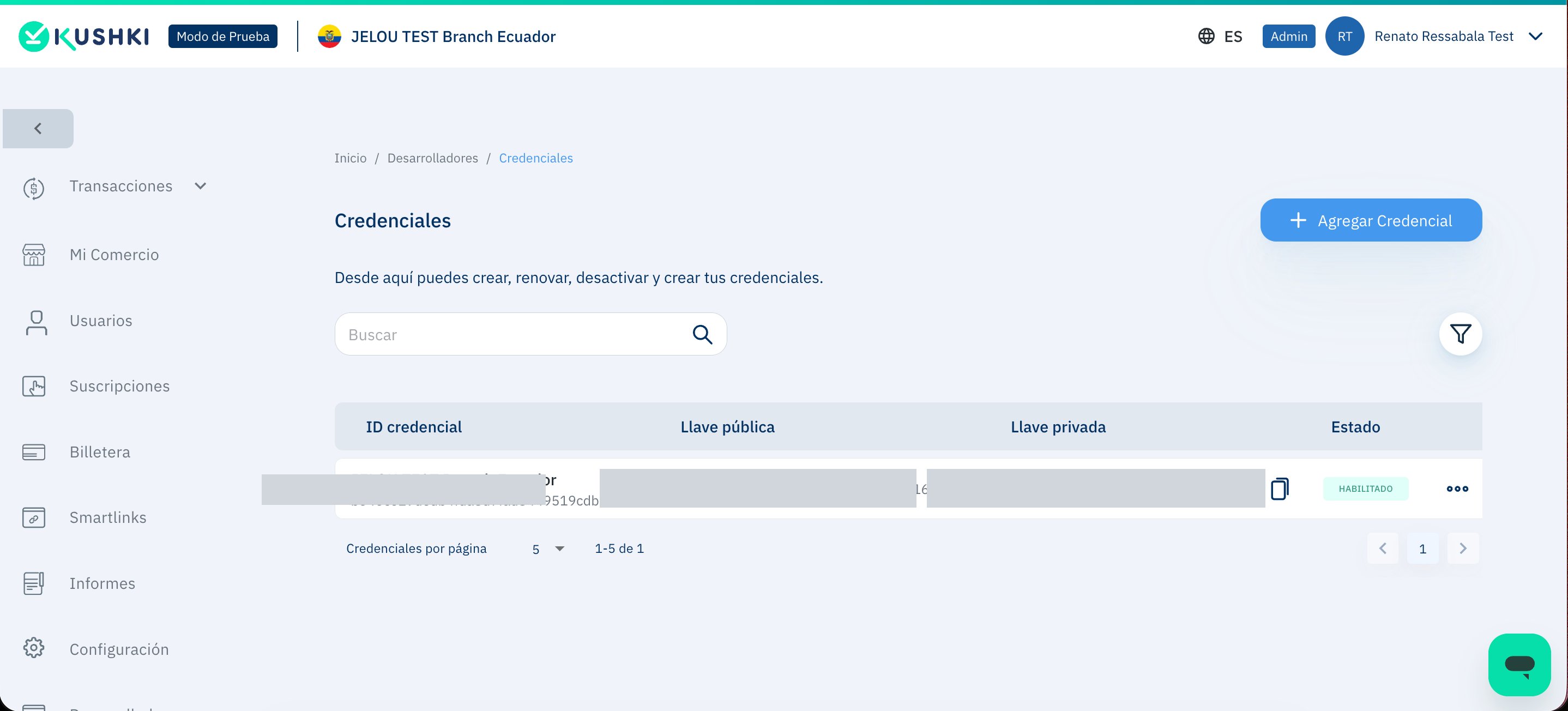The width and height of the screenshot is (1568, 711).
Task: Open the three-dot credential actions menu
Action: click(1457, 489)
